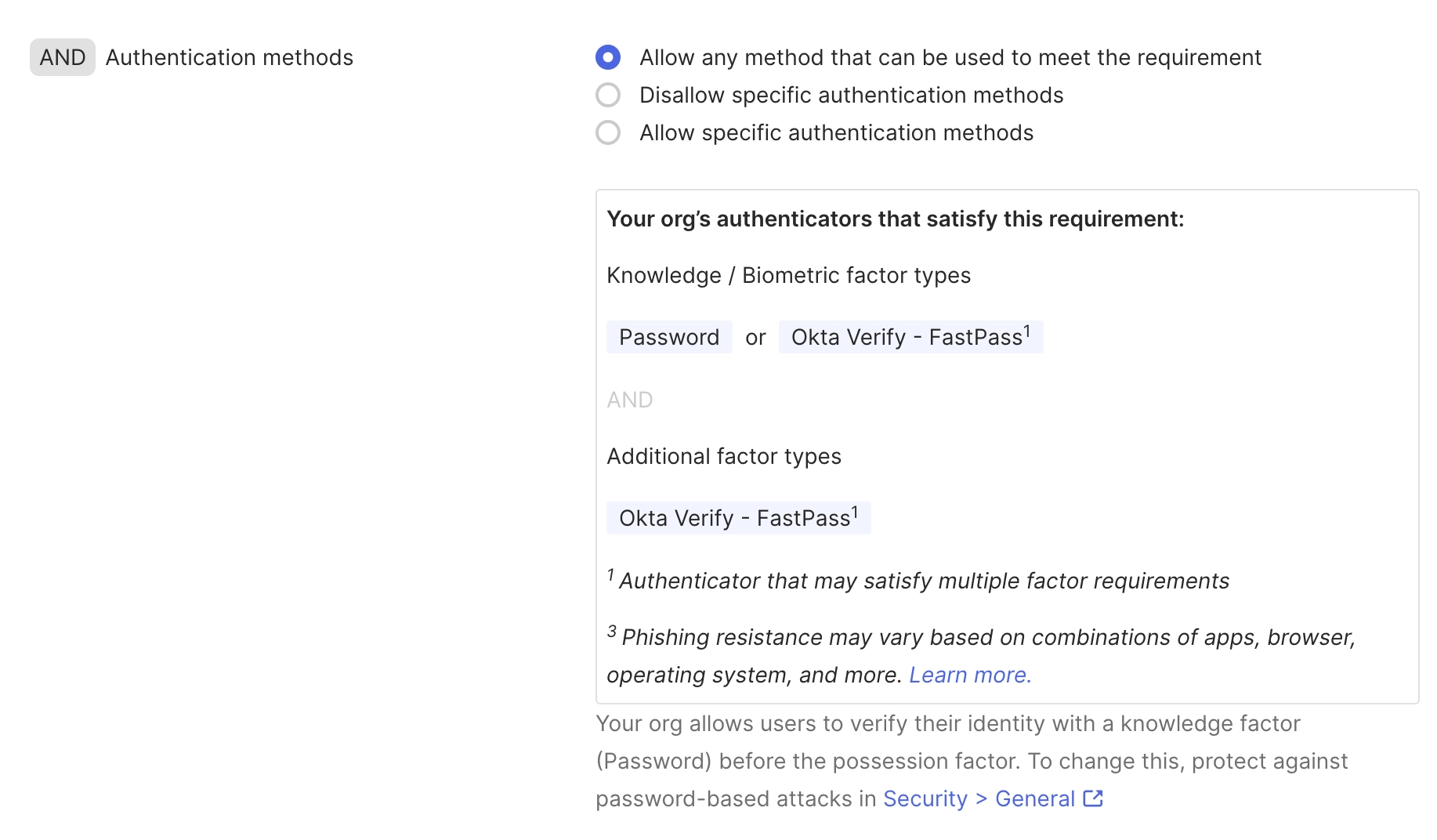This screenshot has width=1437, height=840.
Task: Click the 'Your org's authenticators' heading
Action: [895, 219]
